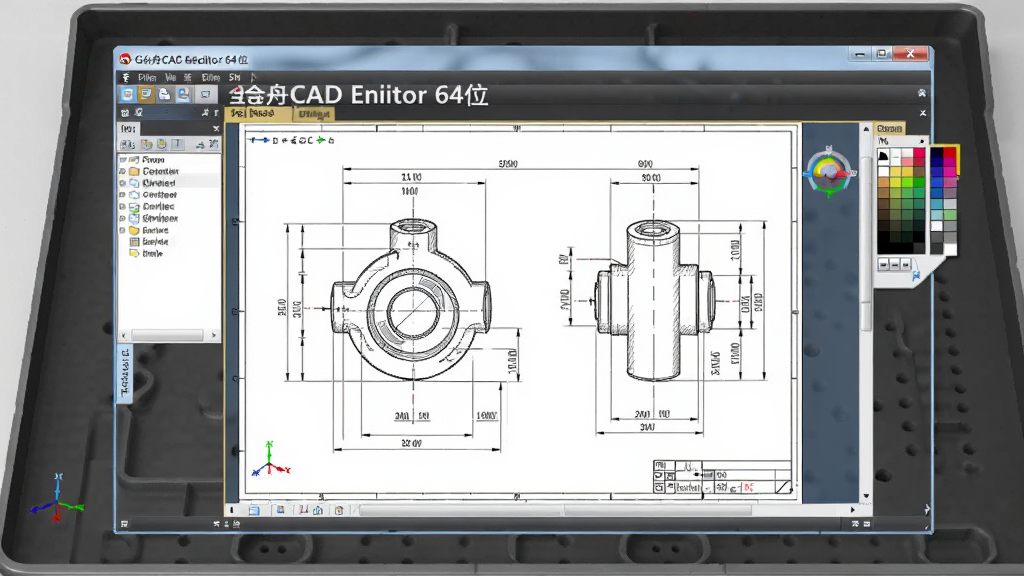The image size is (1024, 576).
Task: Open the 'Pilm' menu in the menu bar
Action: click(x=147, y=78)
